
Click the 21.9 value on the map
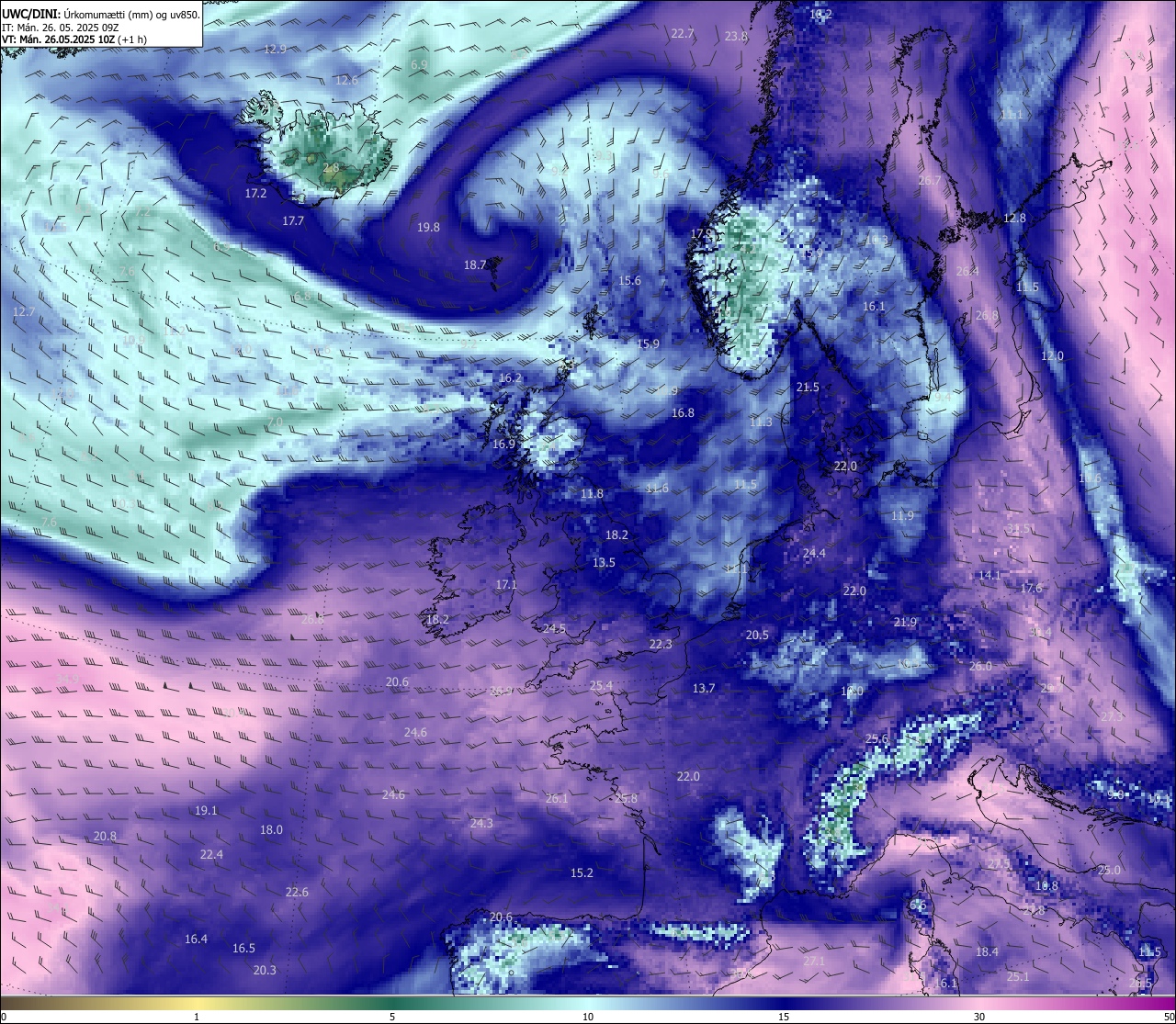coord(905,623)
